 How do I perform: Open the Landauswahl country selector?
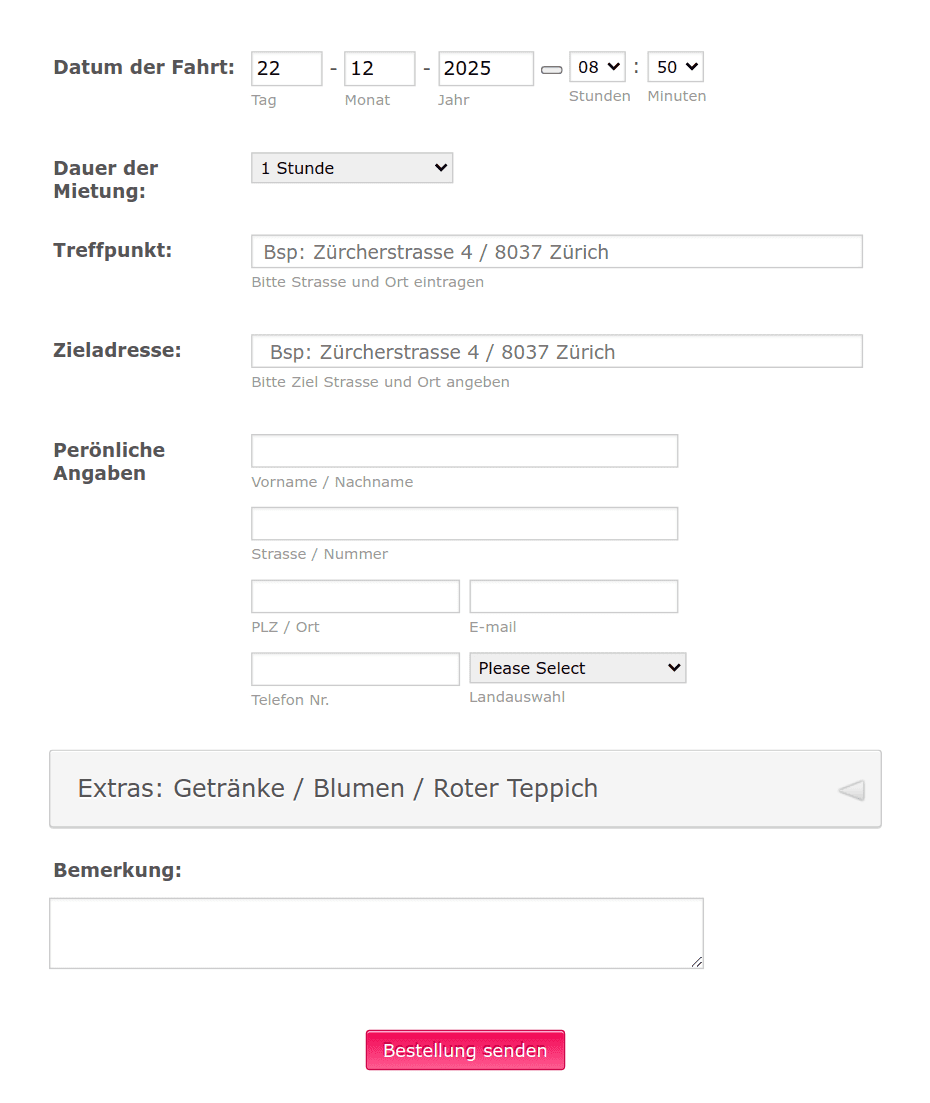pos(577,667)
